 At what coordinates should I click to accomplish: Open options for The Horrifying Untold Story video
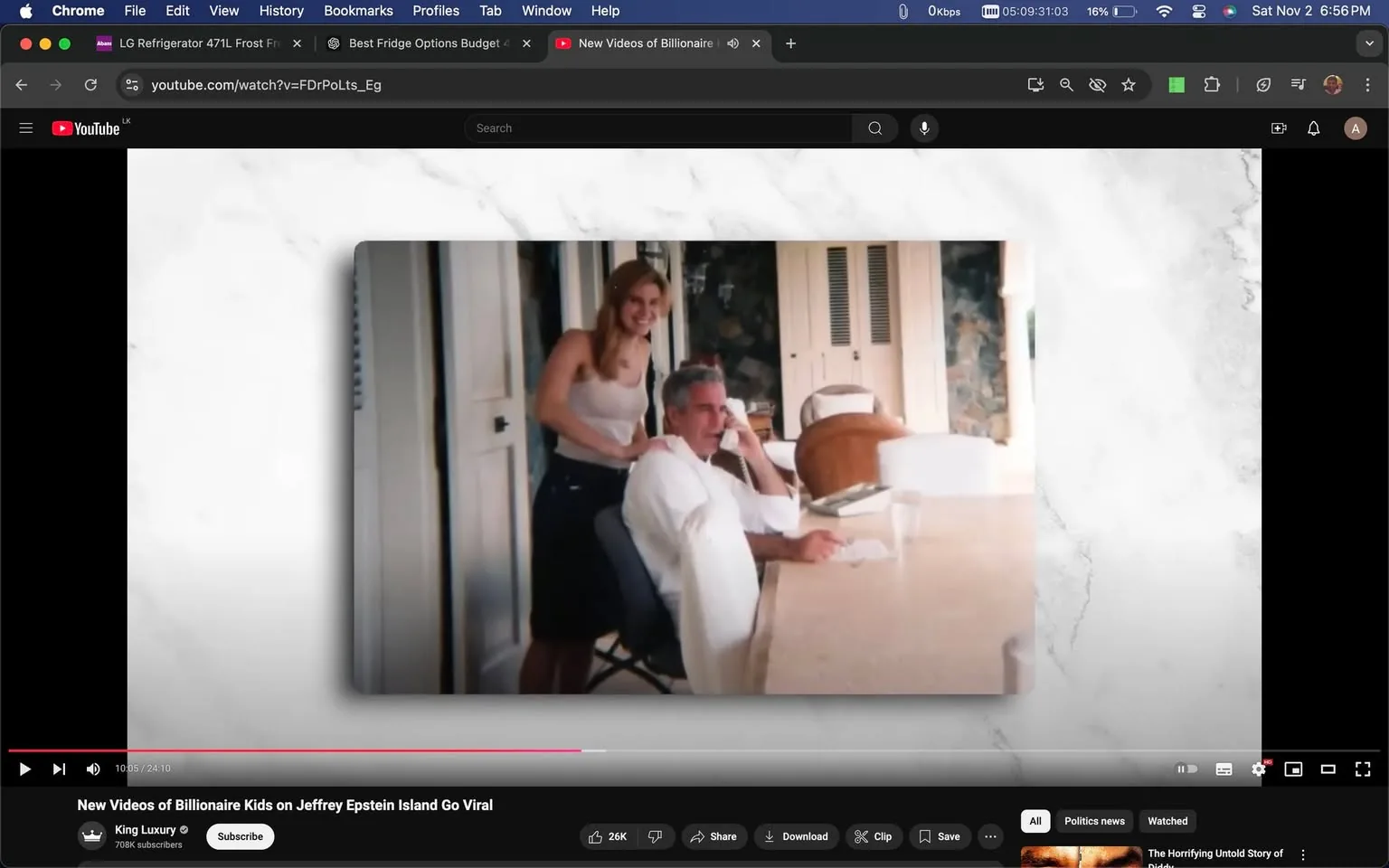pos(1302,854)
